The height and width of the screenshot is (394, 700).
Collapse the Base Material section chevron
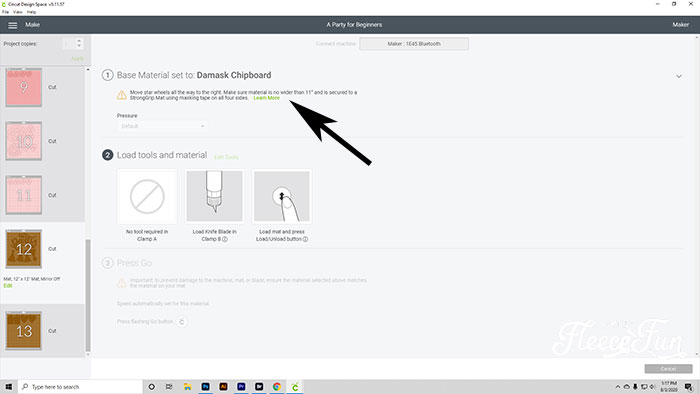coord(679,76)
